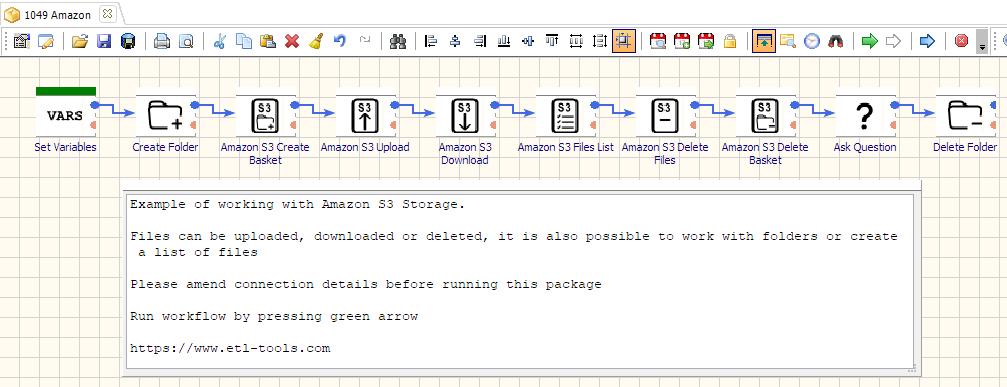Click red and black binoculars icon
This screenshot has width=1007, height=387.
[x=836, y=42]
